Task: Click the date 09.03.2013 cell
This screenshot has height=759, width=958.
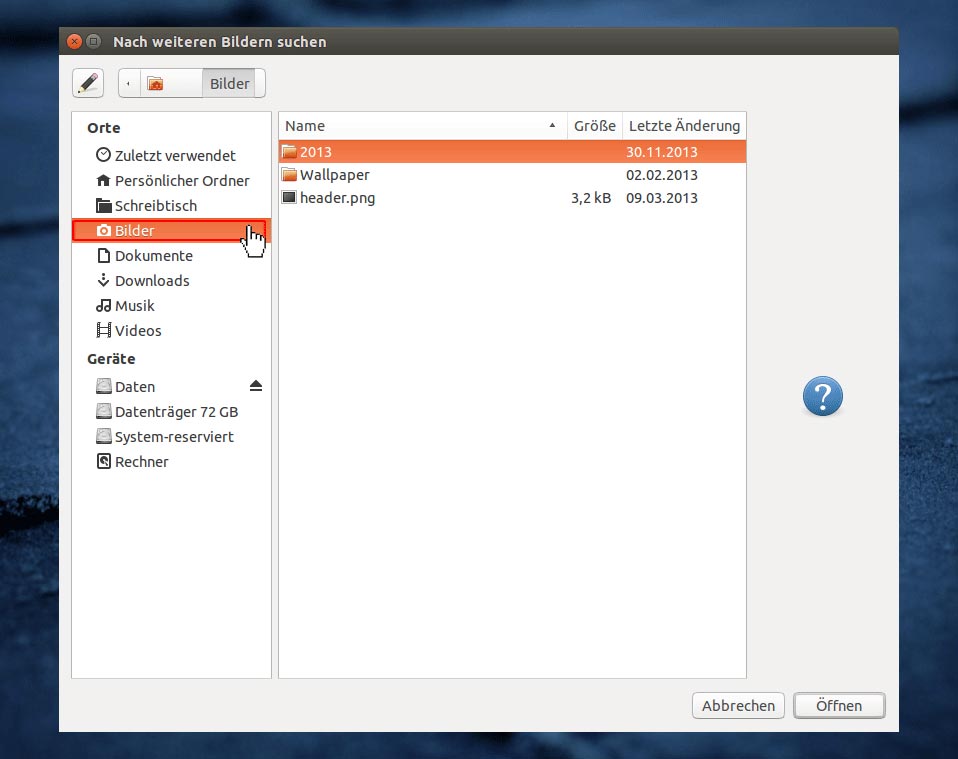Action: pyautogui.click(x=662, y=198)
